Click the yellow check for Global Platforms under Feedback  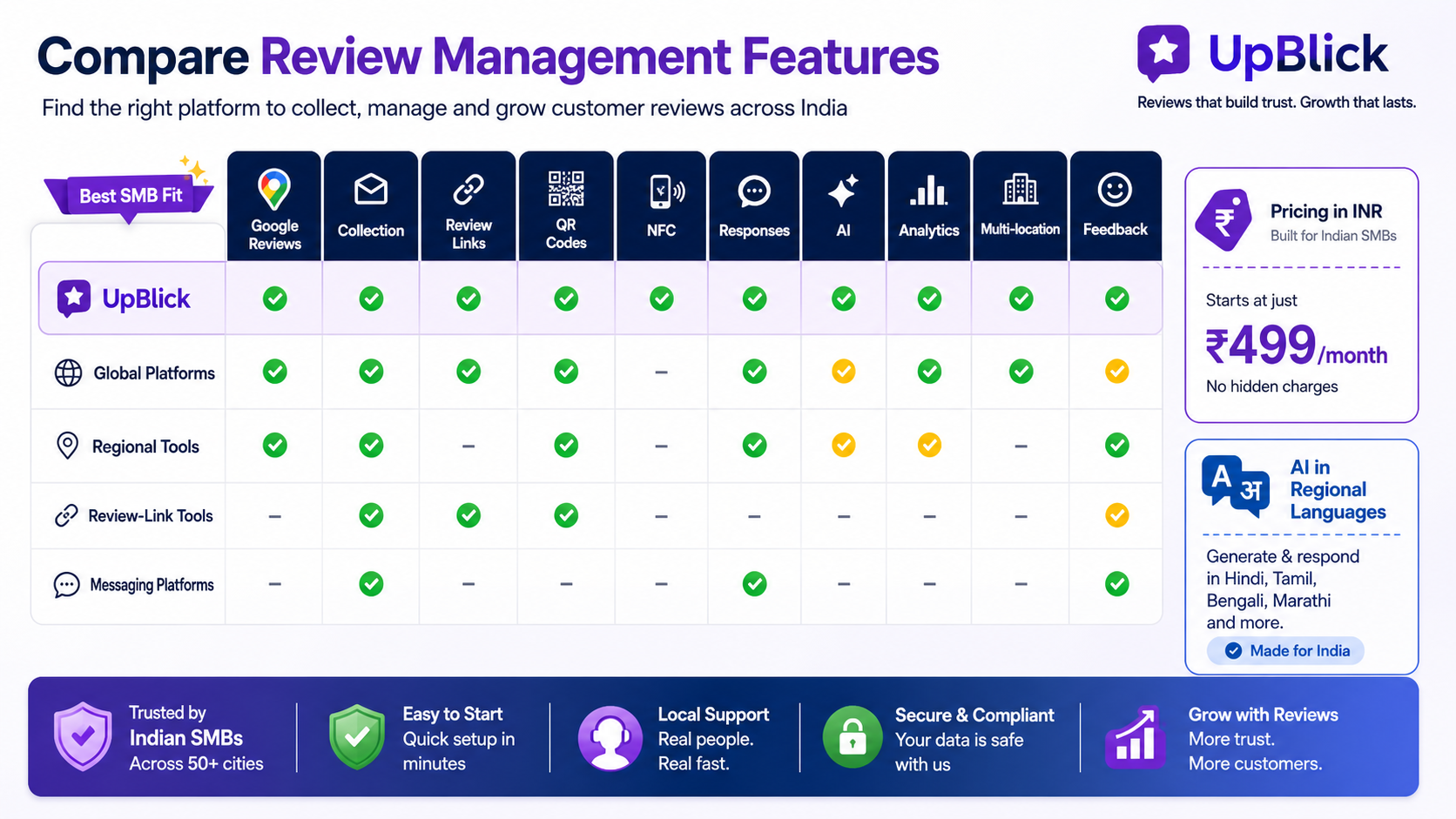click(x=1117, y=372)
